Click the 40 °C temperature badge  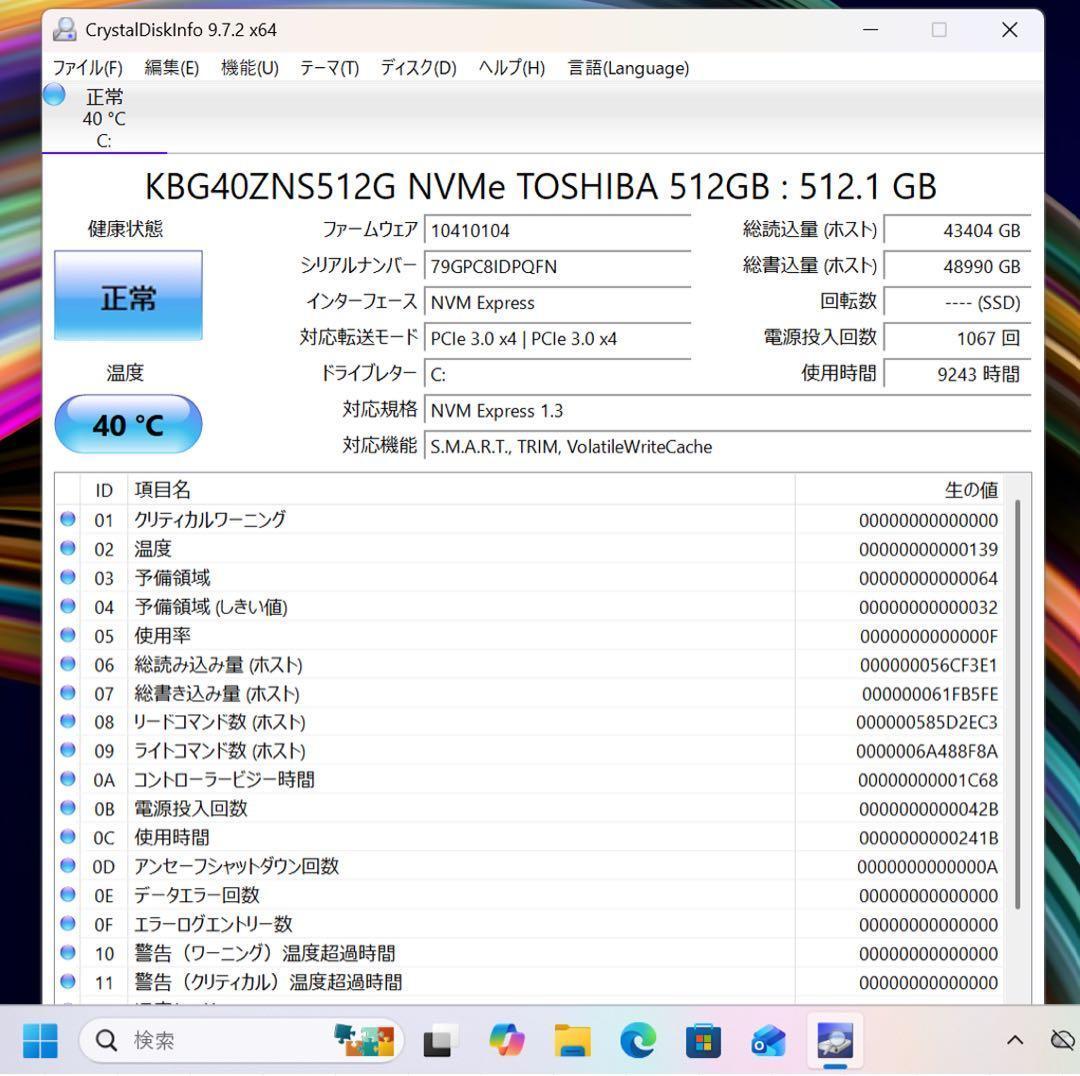128,424
